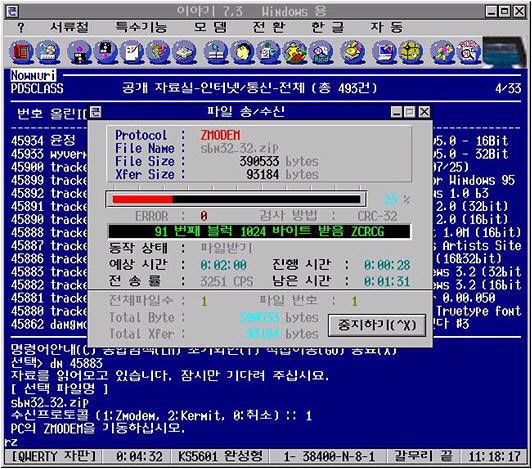
Task: Click the yellow stamp on book toolbar icon
Action: tap(352, 52)
